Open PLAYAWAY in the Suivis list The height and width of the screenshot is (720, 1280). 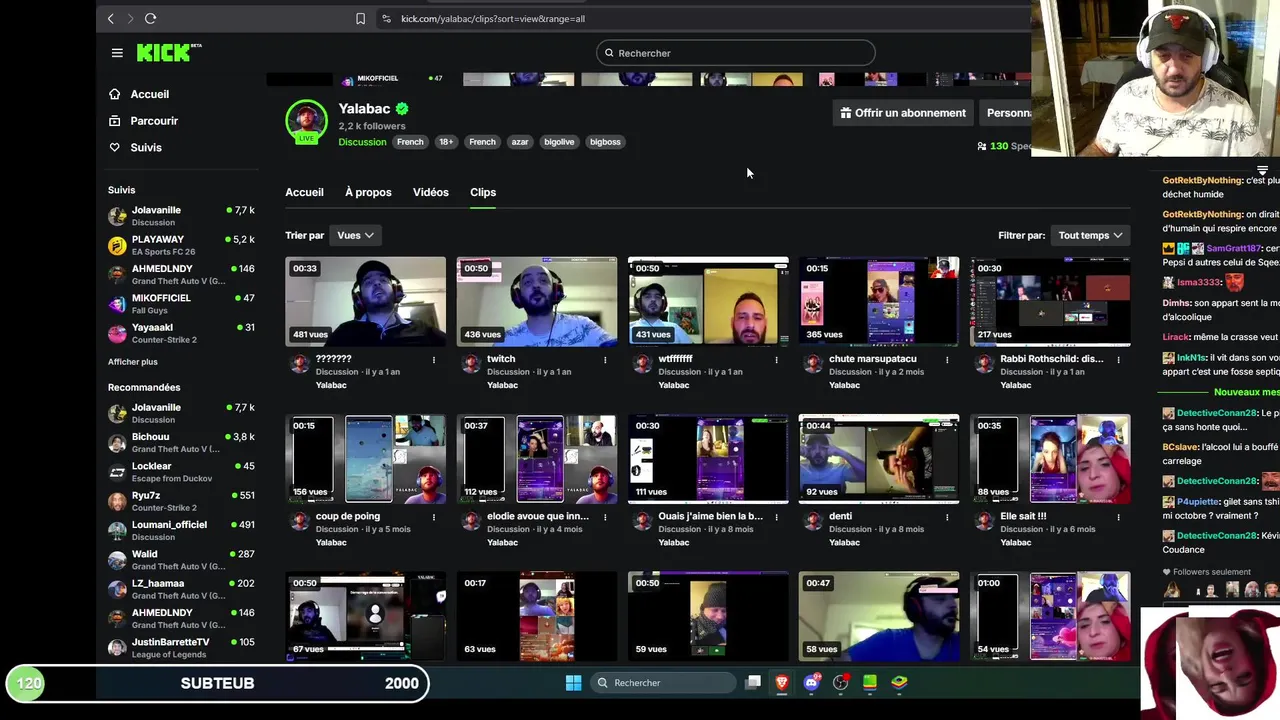182,245
